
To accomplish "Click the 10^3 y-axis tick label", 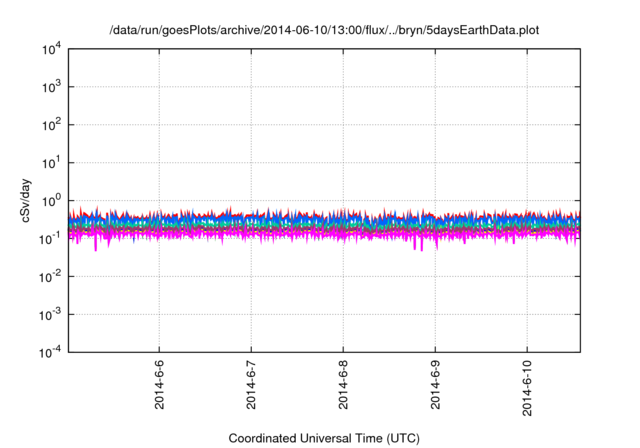I will click(51, 87).
